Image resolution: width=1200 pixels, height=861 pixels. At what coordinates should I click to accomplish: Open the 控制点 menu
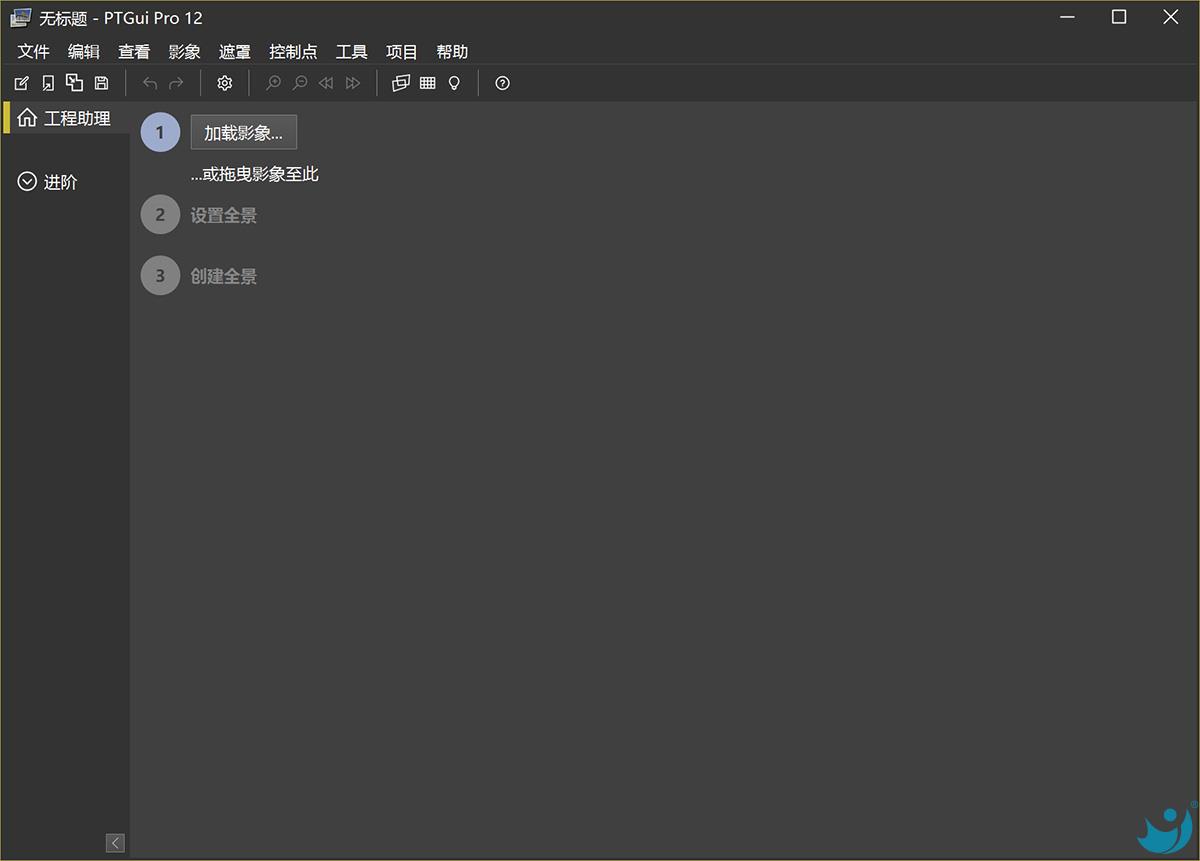click(x=293, y=52)
